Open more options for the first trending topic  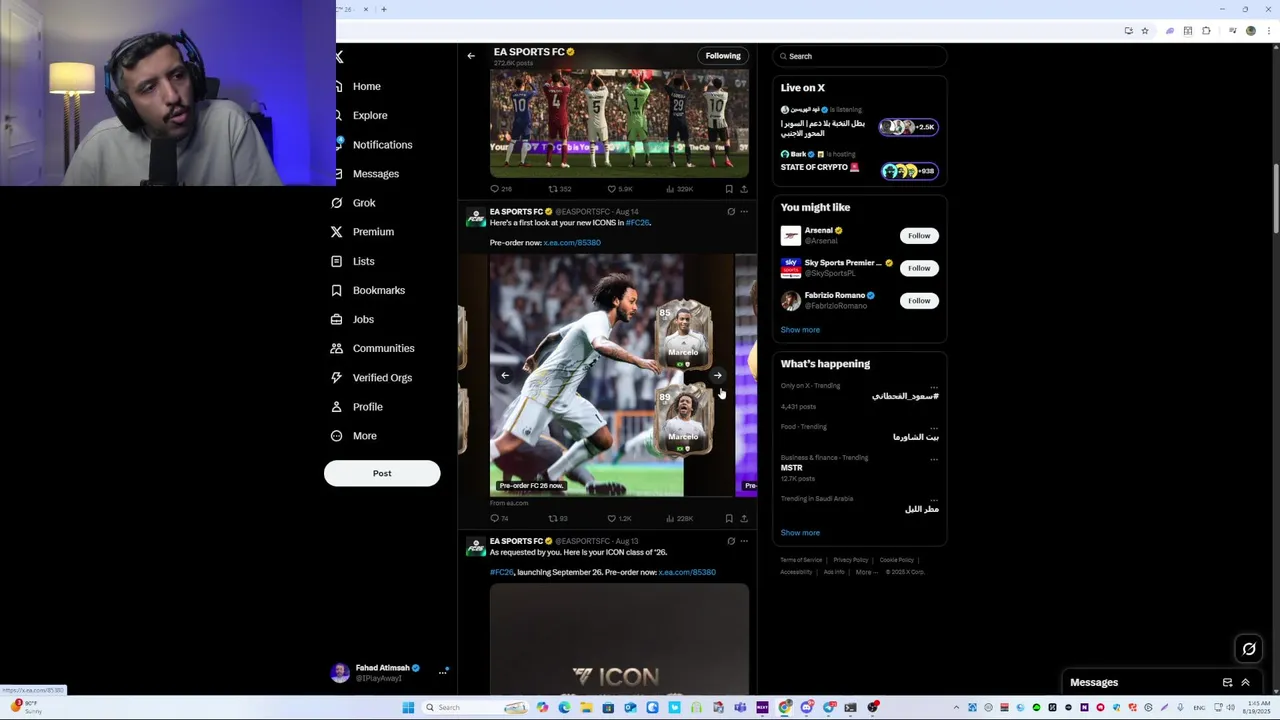934,386
